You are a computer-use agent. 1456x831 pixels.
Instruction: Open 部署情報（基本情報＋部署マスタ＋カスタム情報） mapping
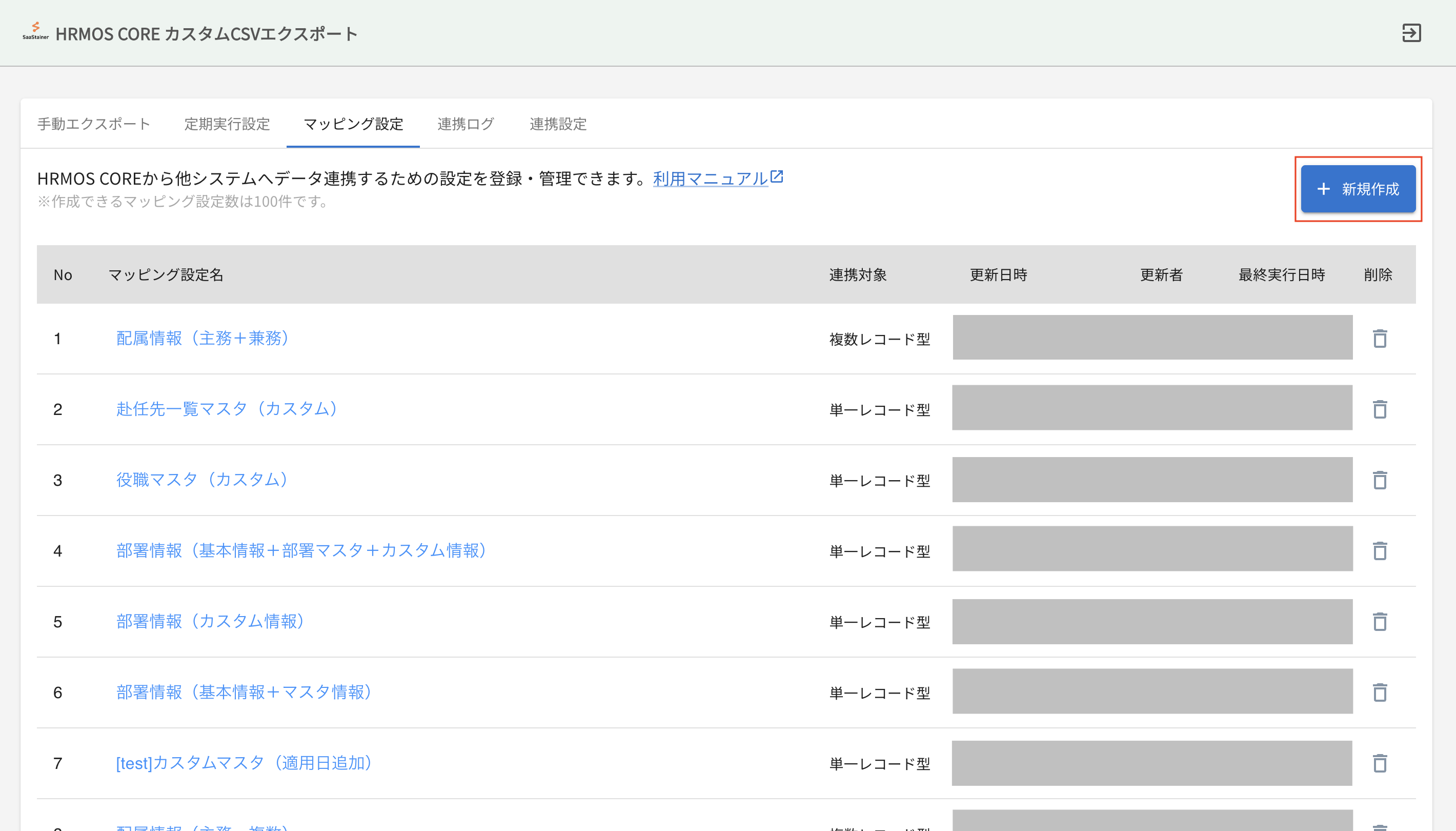(x=301, y=551)
